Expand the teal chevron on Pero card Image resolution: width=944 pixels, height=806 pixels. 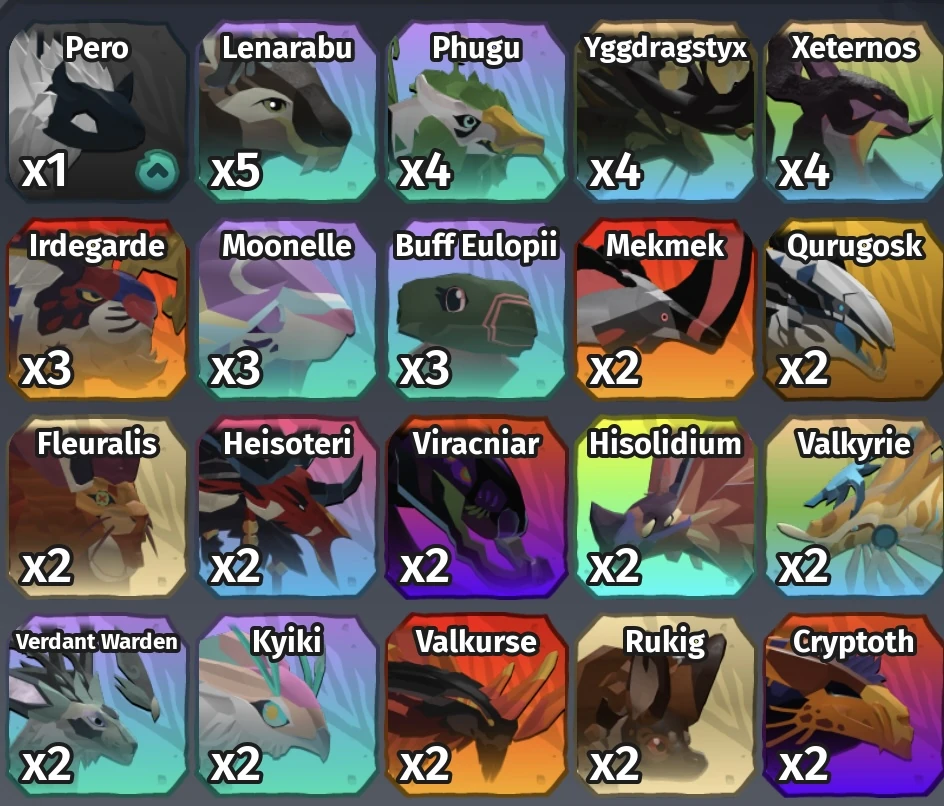(x=158, y=171)
